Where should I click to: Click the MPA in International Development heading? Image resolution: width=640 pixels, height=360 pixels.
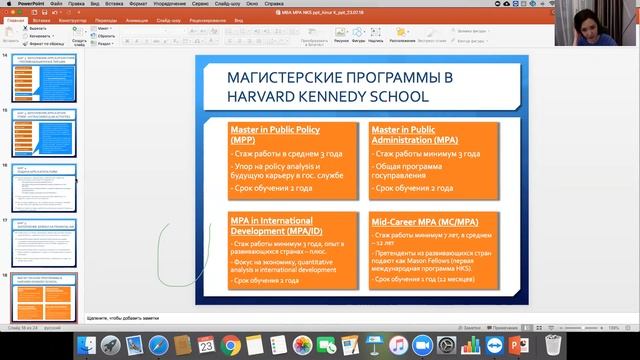point(276,226)
